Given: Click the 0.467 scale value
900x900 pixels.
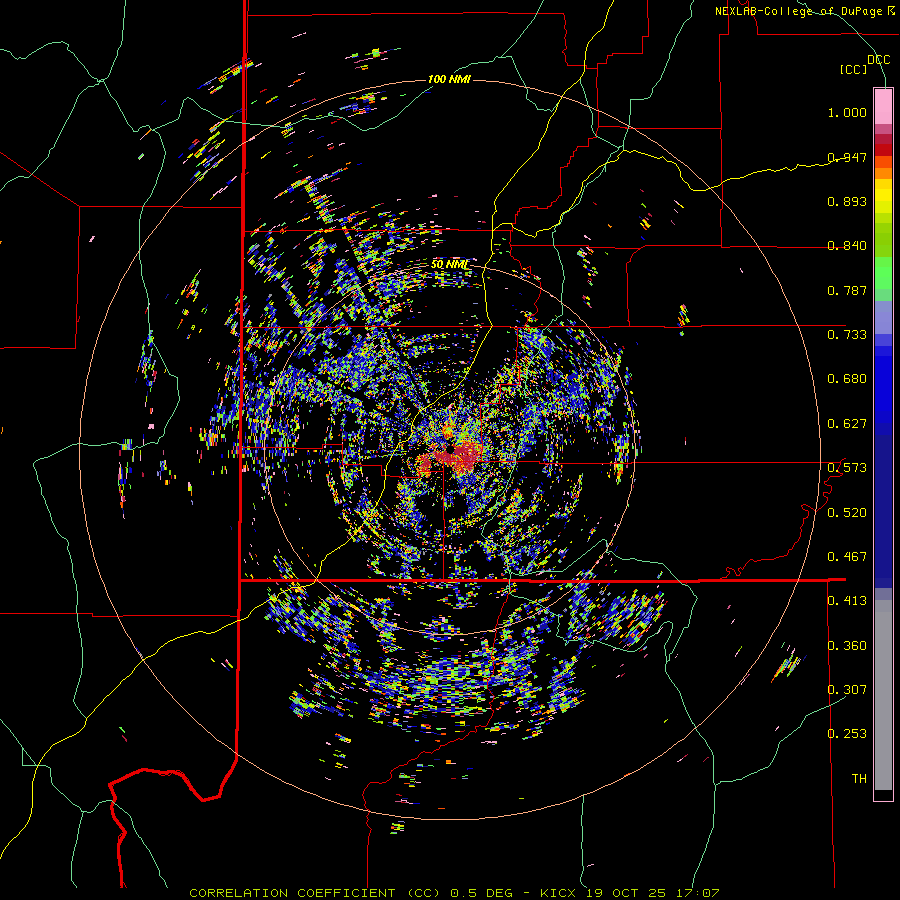Looking at the screenshot, I should [847, 557].
